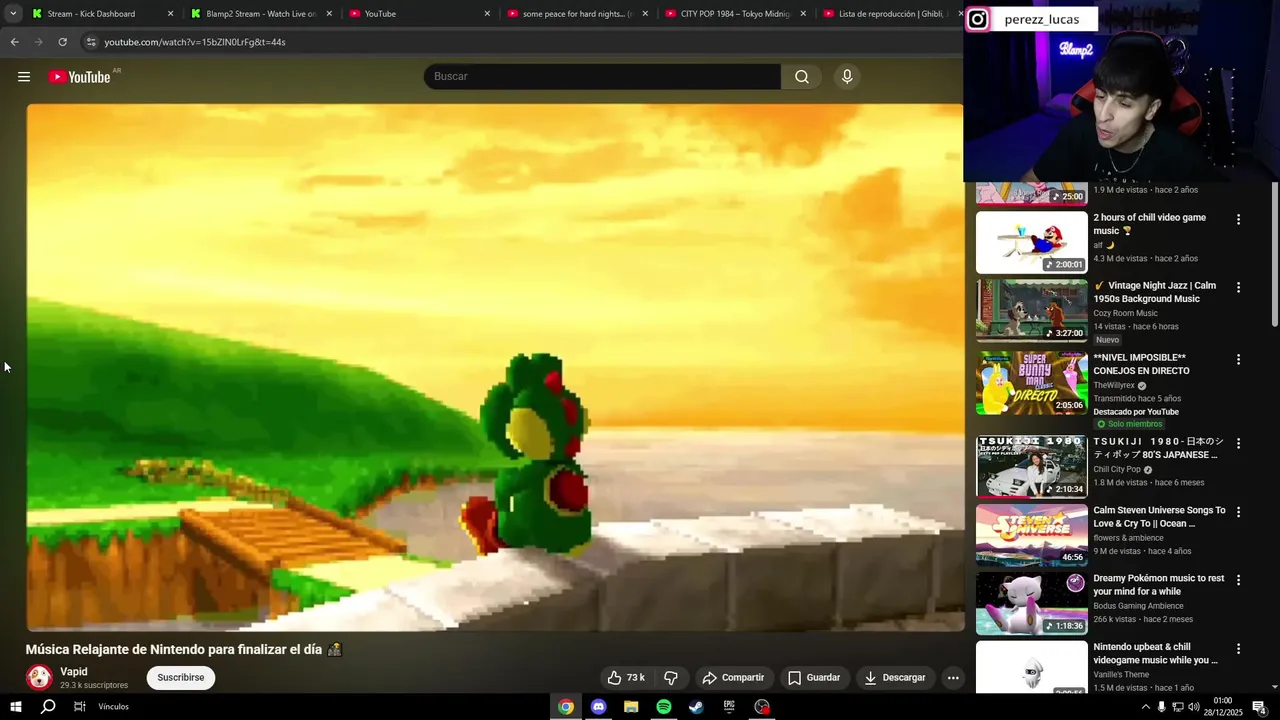Open the Compartir share dialog
Image resolution: width=1280 pixels, height=720 pixels.
pos(734,678)
